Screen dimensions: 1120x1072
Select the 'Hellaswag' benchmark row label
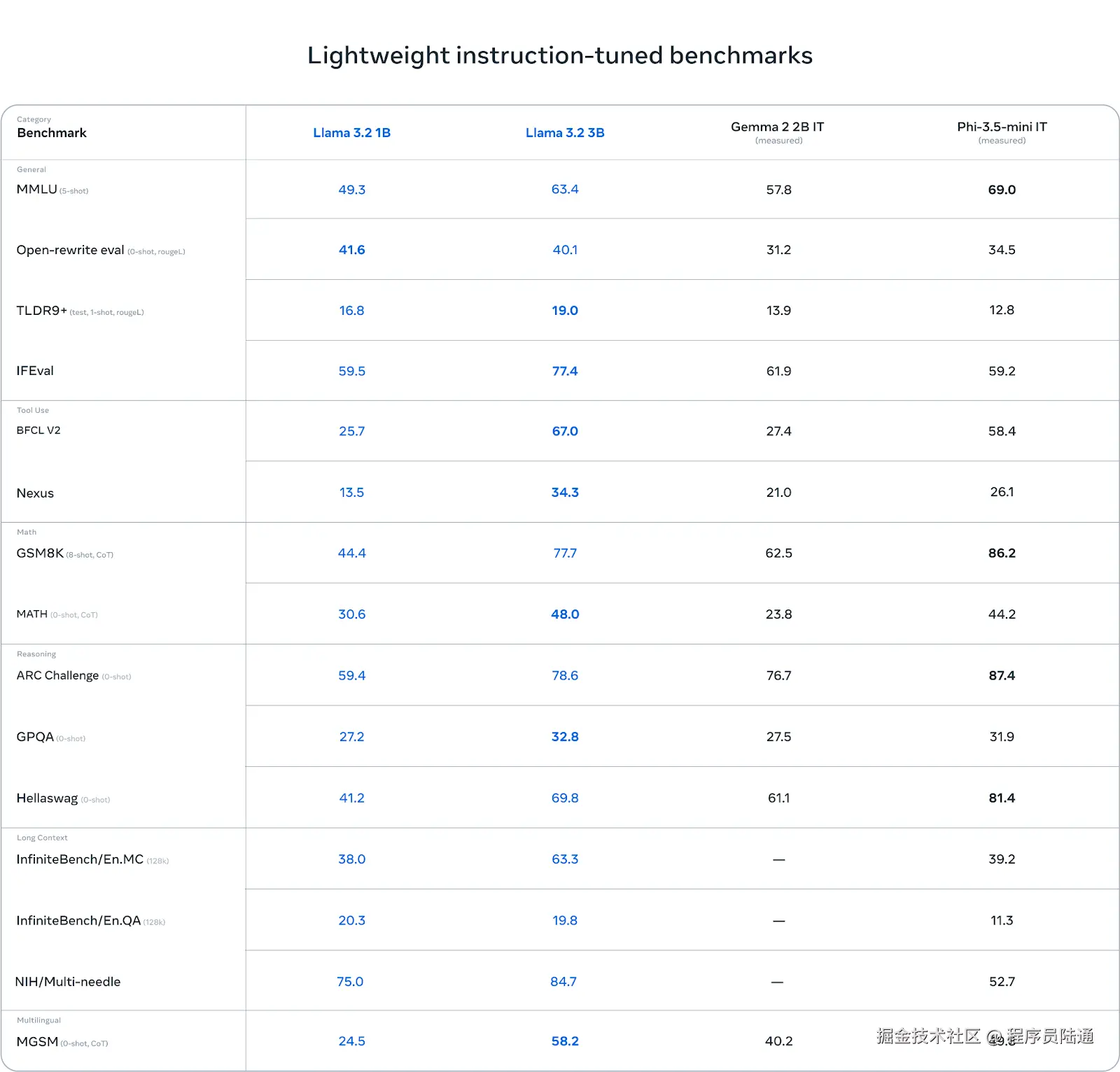(47, 798)
